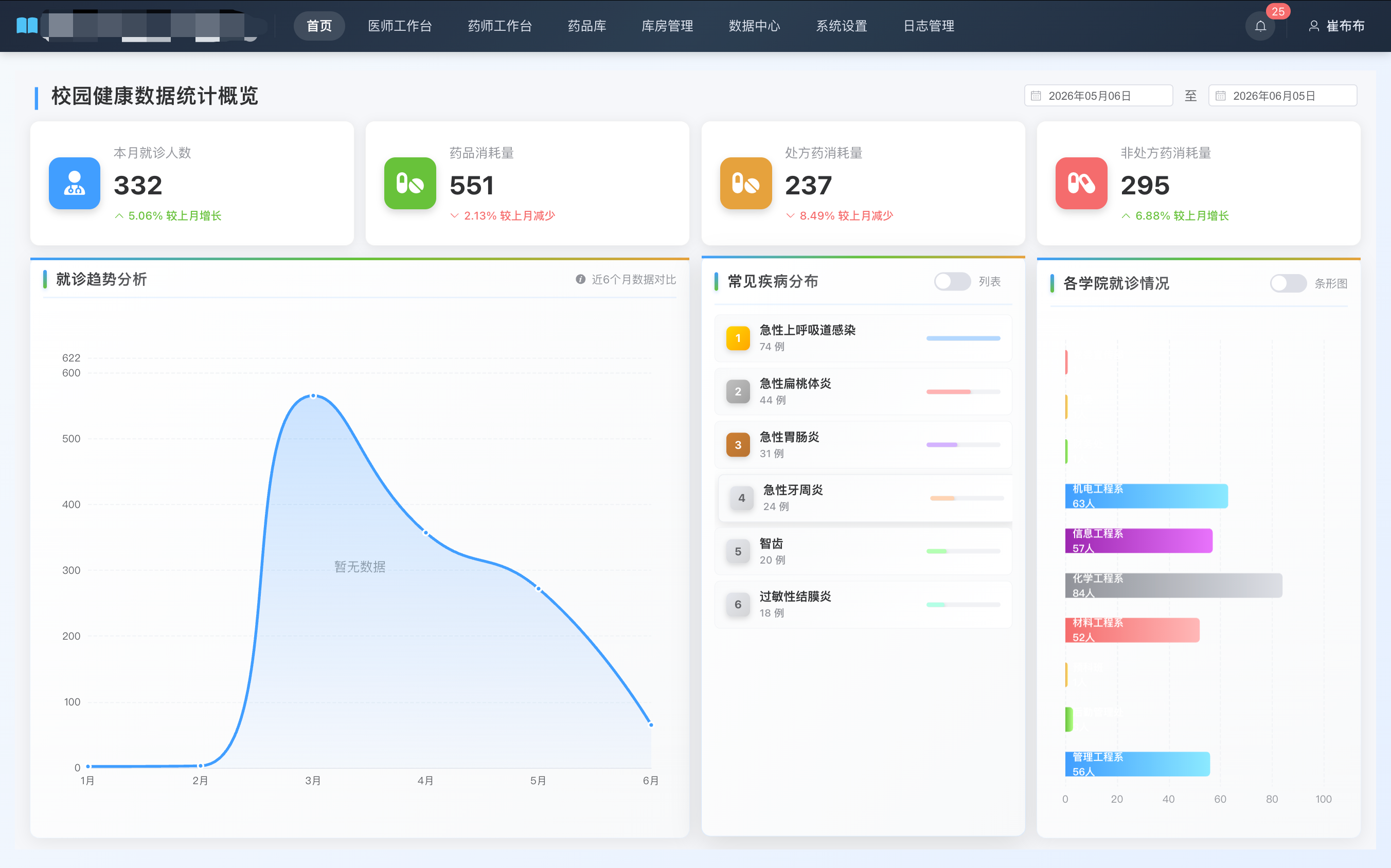
Task: Click the user profile icon beside 崔布布
Action: [1313, 26]
